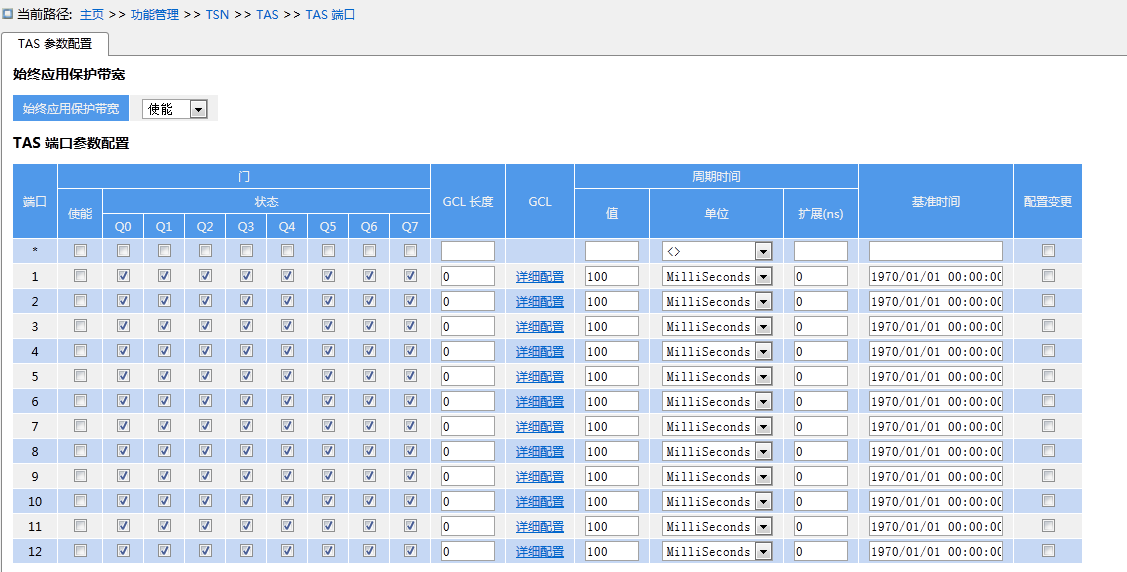Focus GCL 长度 field for port 6

(x=467, y=401)
